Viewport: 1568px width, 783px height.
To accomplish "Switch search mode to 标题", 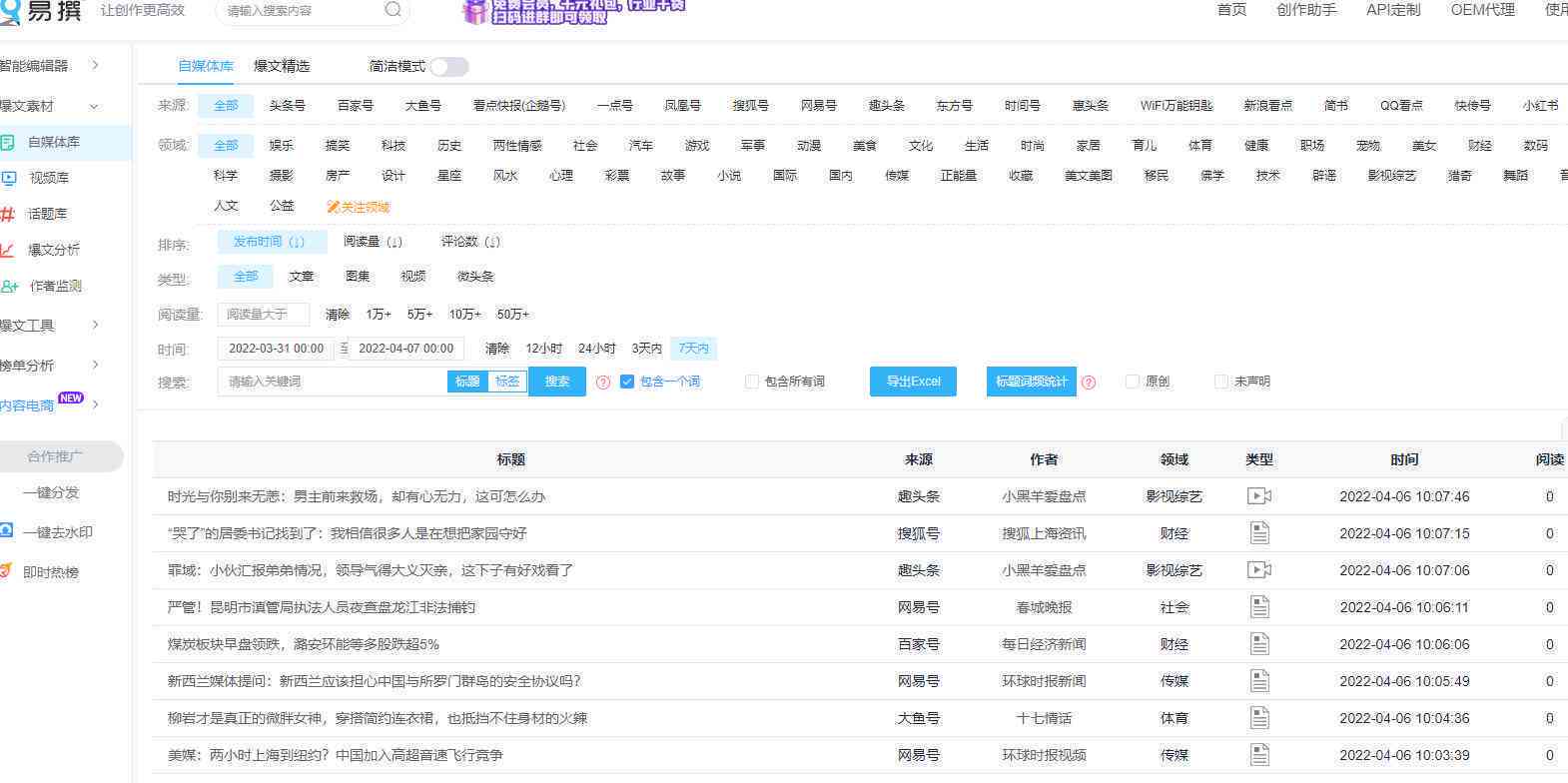I will [x=467, y=382].
